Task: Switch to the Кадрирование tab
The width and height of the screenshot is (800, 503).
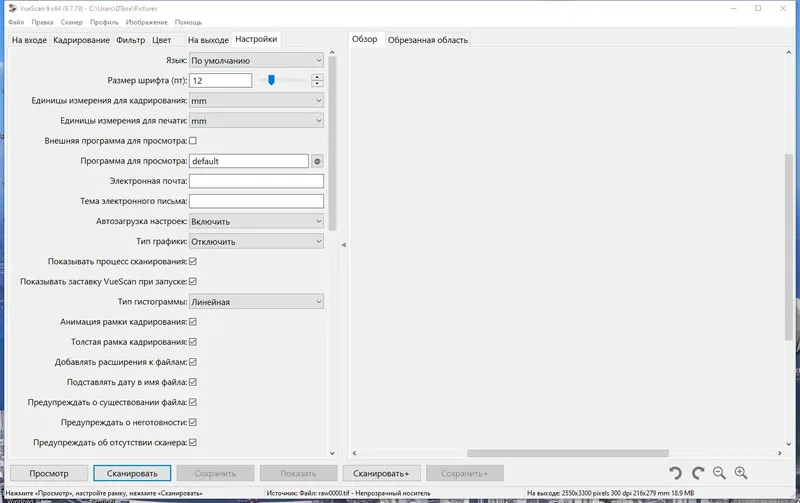Action: coord(81,40)
